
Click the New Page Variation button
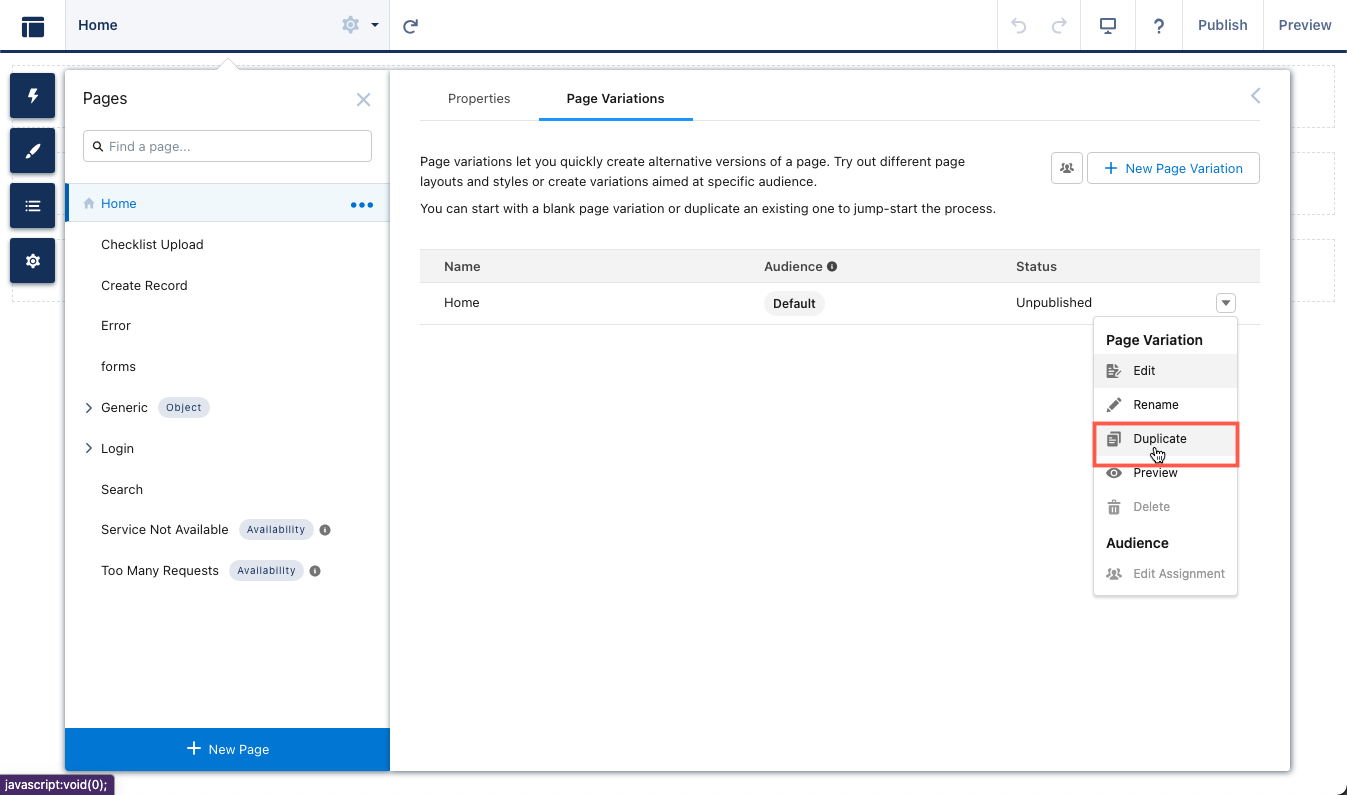click(x=1173, y=168)
